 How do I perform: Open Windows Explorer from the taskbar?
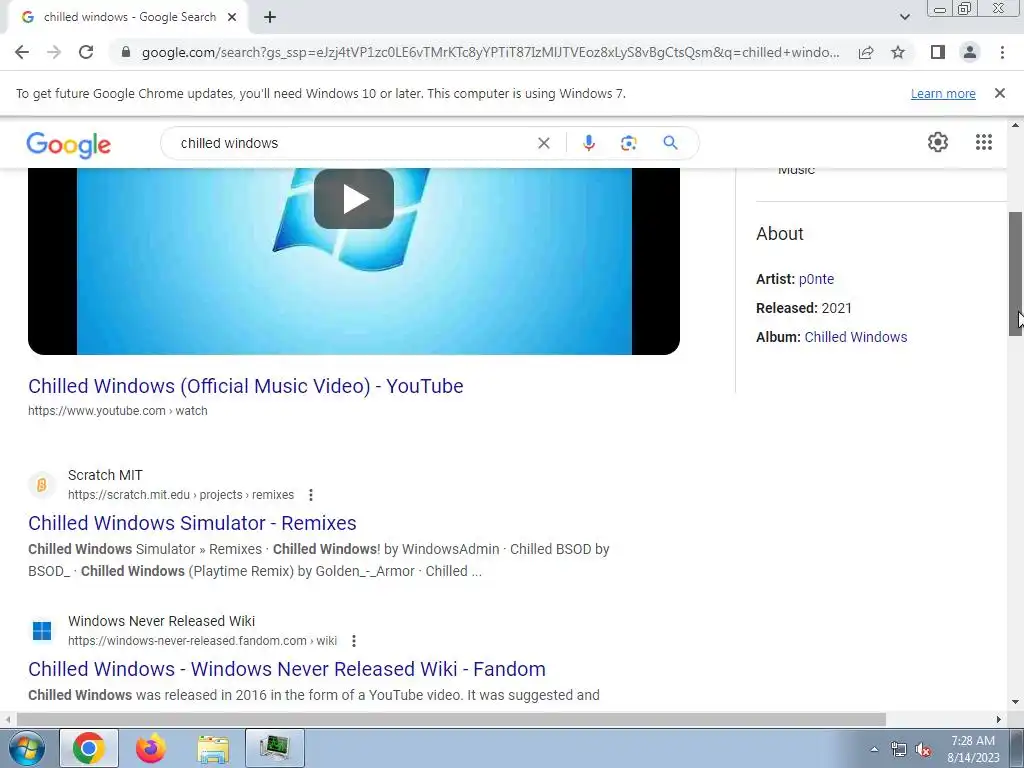click(x=213, y=748)
